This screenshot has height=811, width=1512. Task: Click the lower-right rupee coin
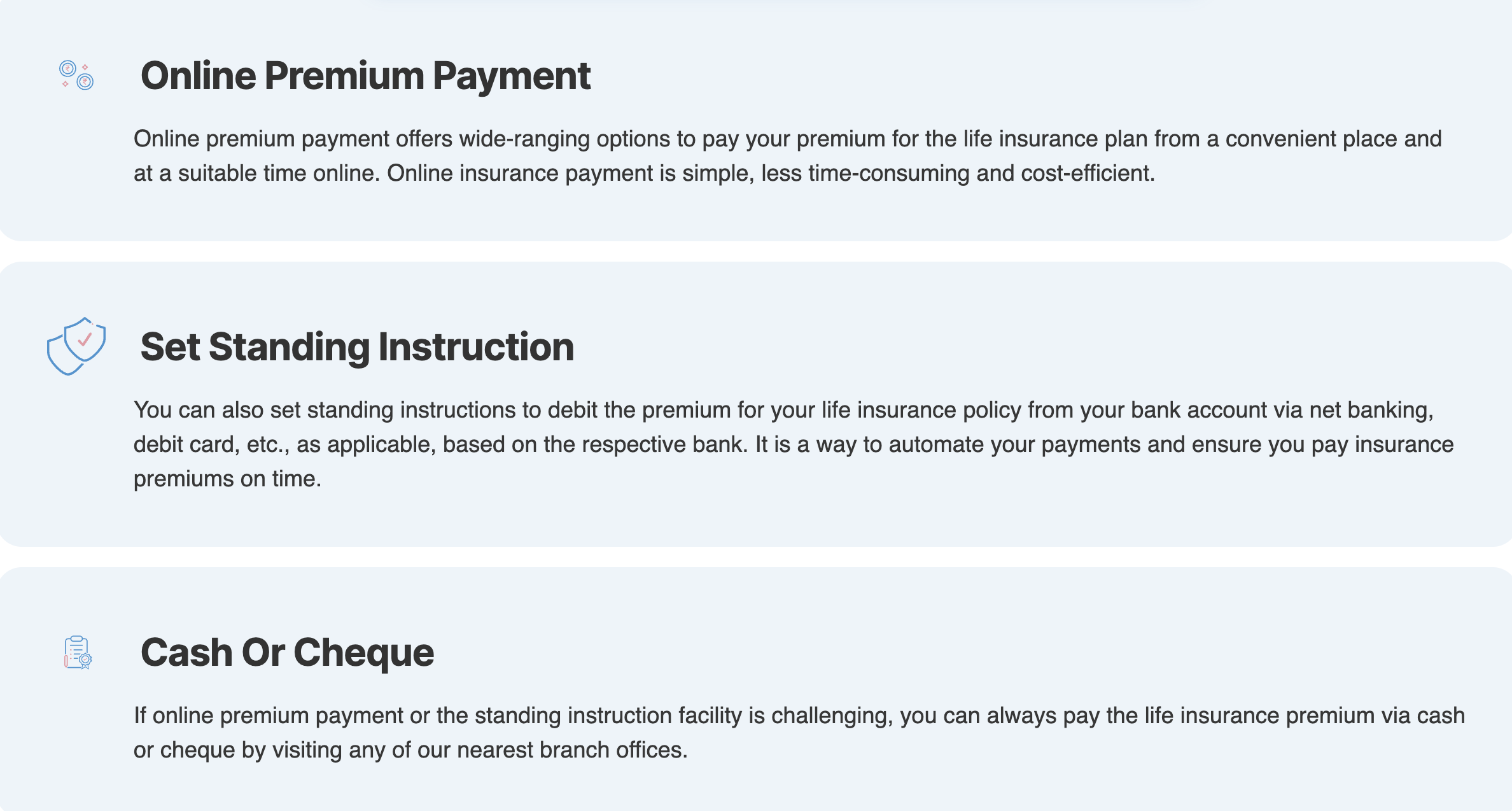click(85, 81)
